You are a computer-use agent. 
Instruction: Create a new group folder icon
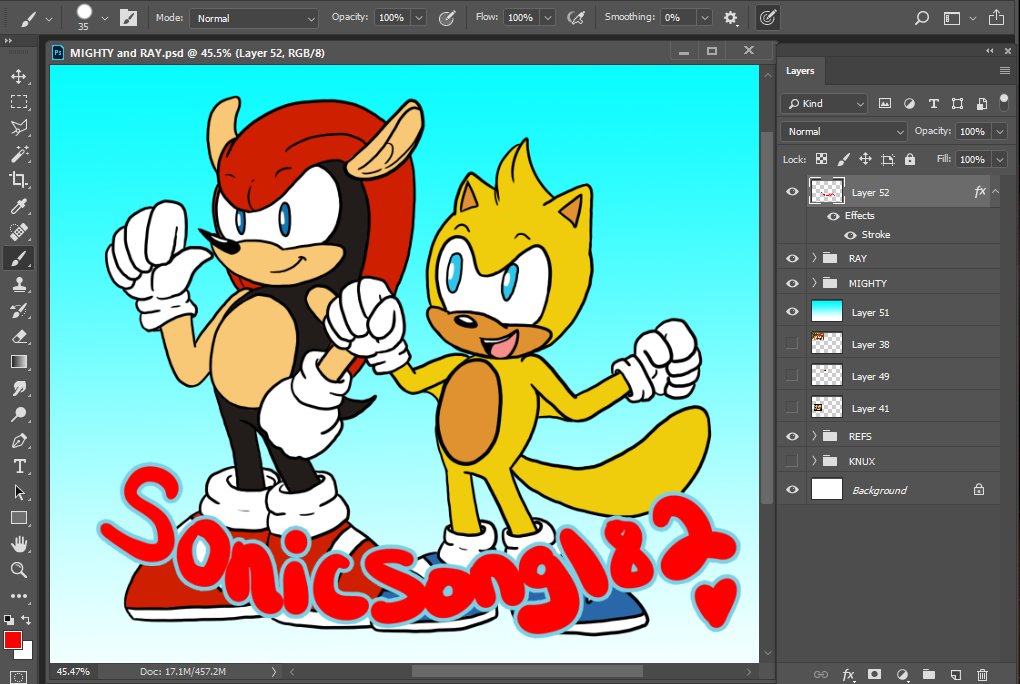(929, 675)
